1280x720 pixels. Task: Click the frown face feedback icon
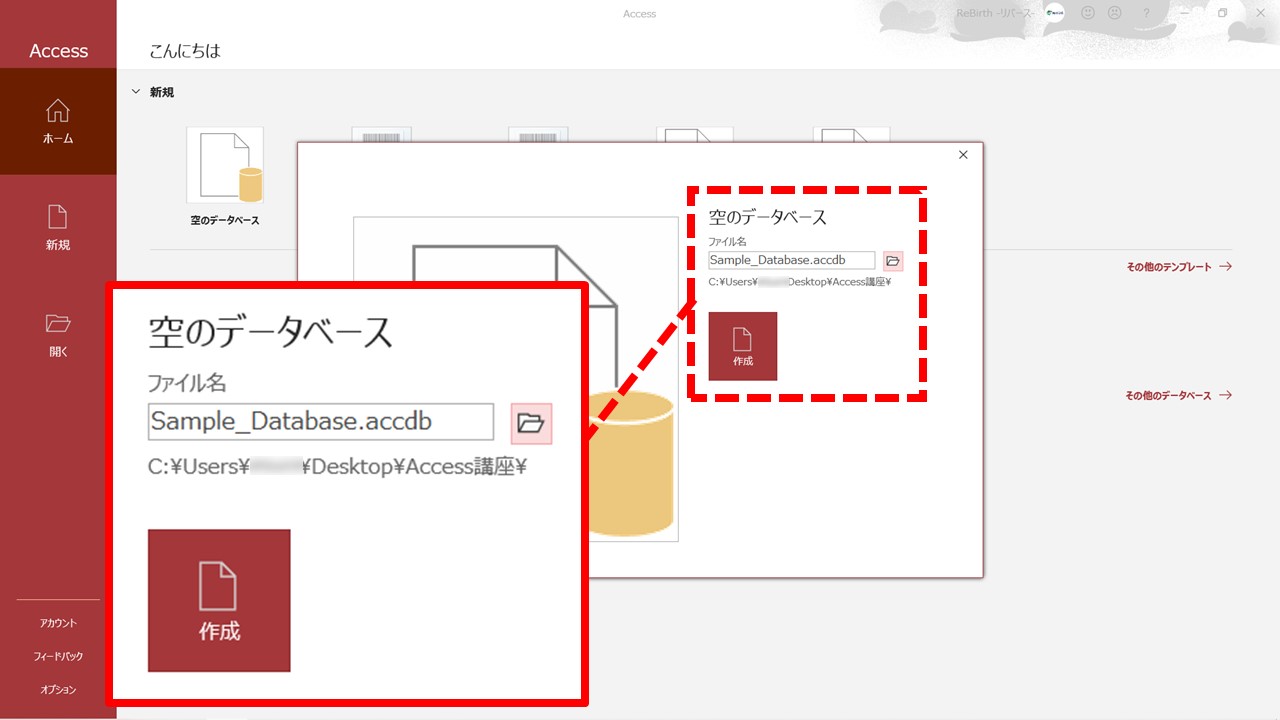point(1114,13)
